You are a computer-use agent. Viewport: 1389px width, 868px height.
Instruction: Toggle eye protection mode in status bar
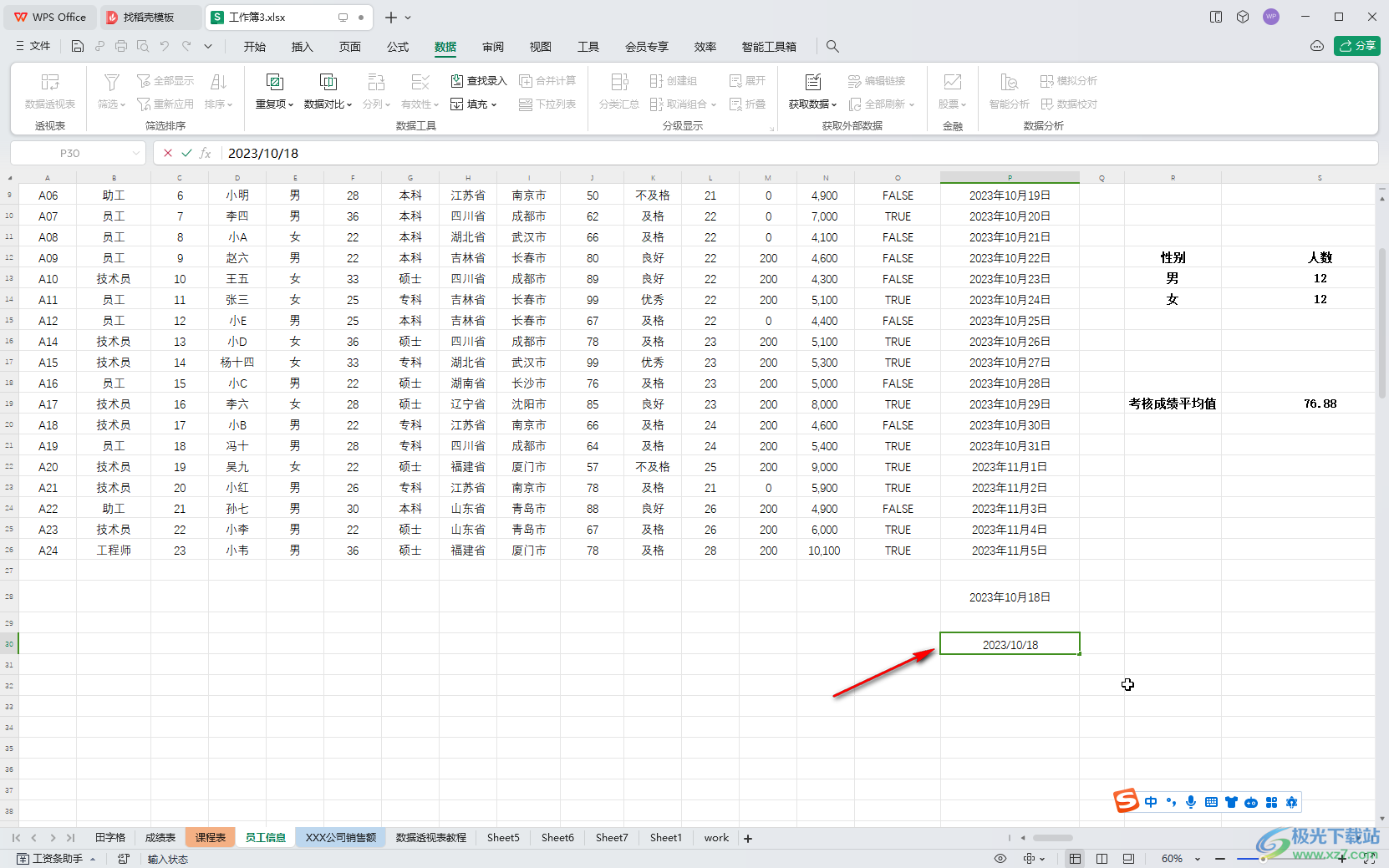point(1000,859)
